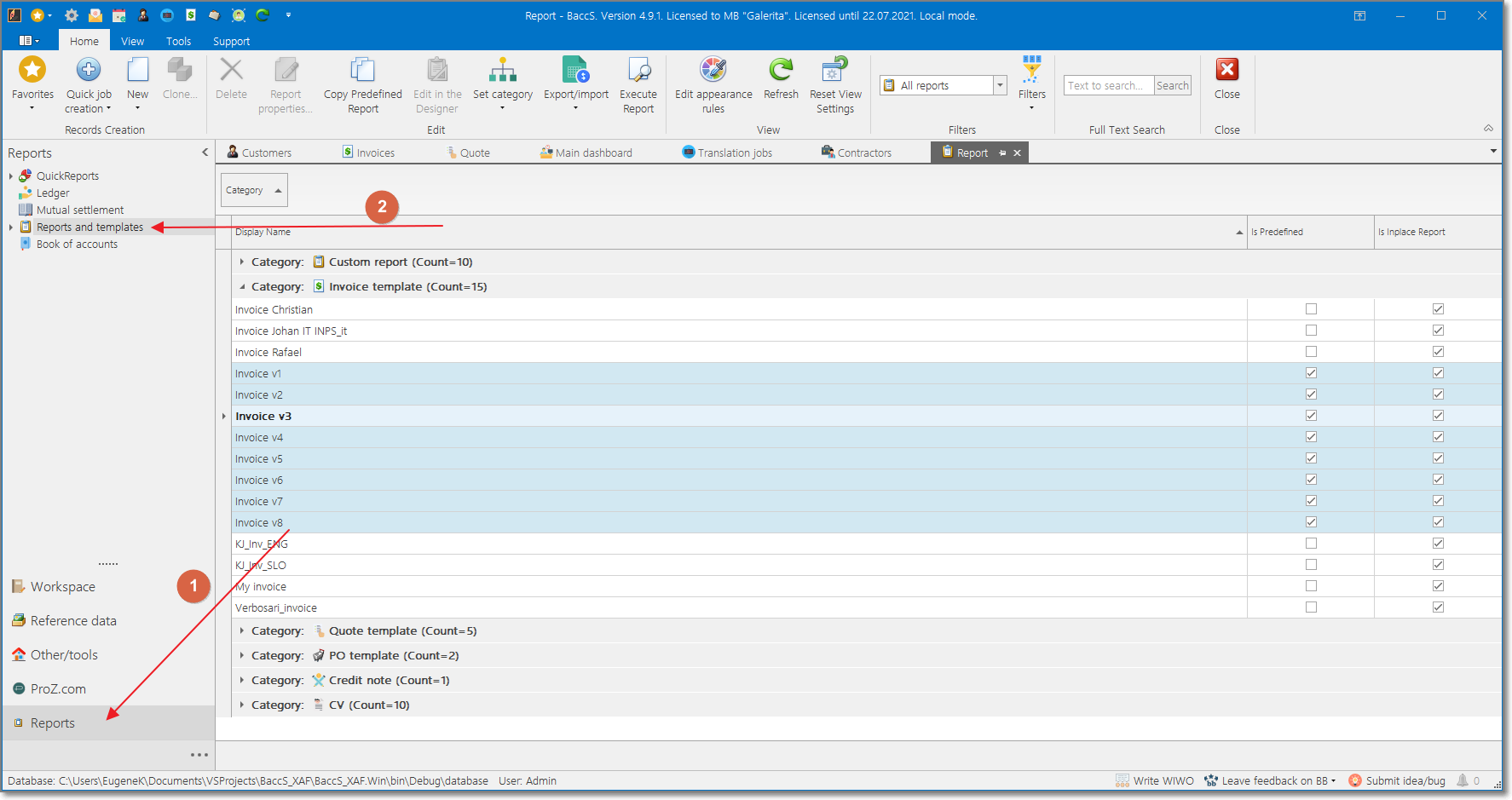Switch to the Invoices document tab

point(369,153)
